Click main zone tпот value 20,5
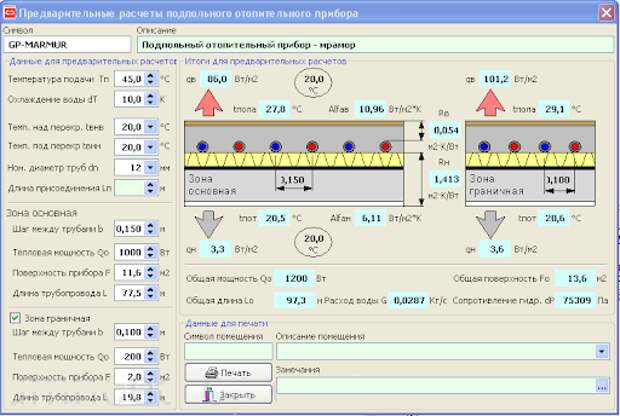Screen dimensions: 620x416 pyautogui.click(x=275, y=218)
